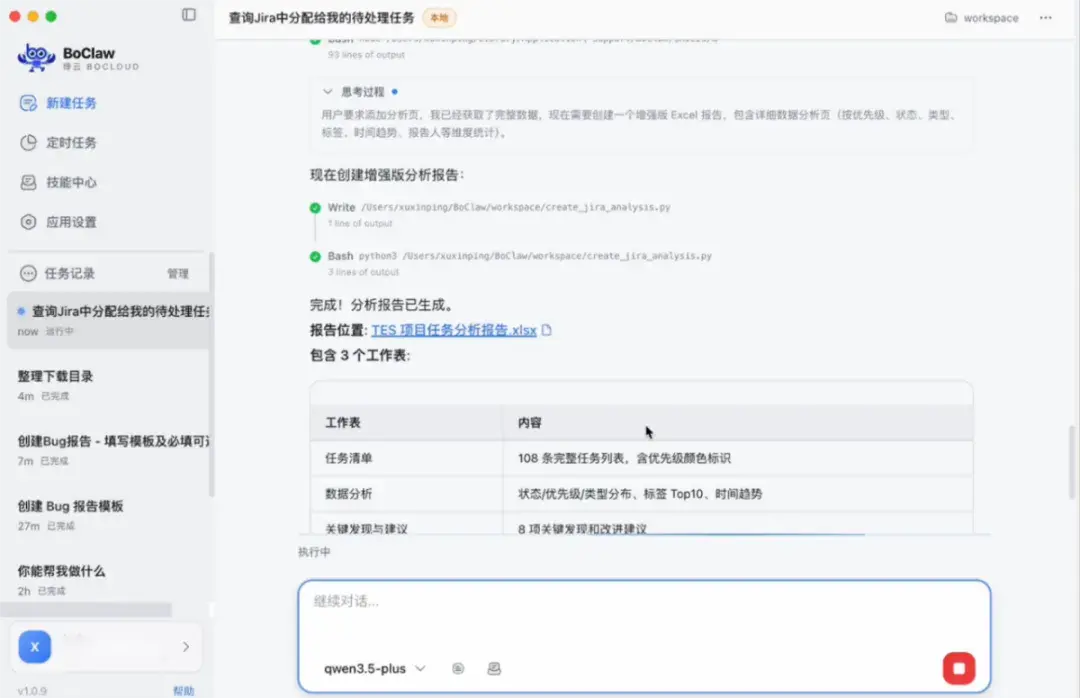Screen dimensions: 1080x698
Task: Click the Write step green check icon
Action: coord(315,207)
